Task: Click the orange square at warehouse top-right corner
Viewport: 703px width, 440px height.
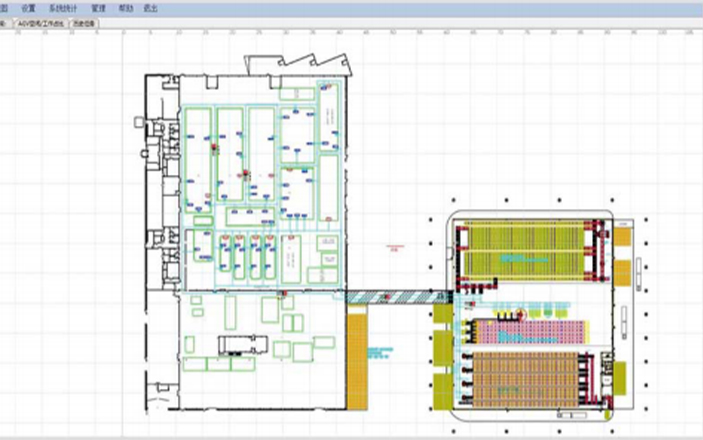Action: [622, 237]
